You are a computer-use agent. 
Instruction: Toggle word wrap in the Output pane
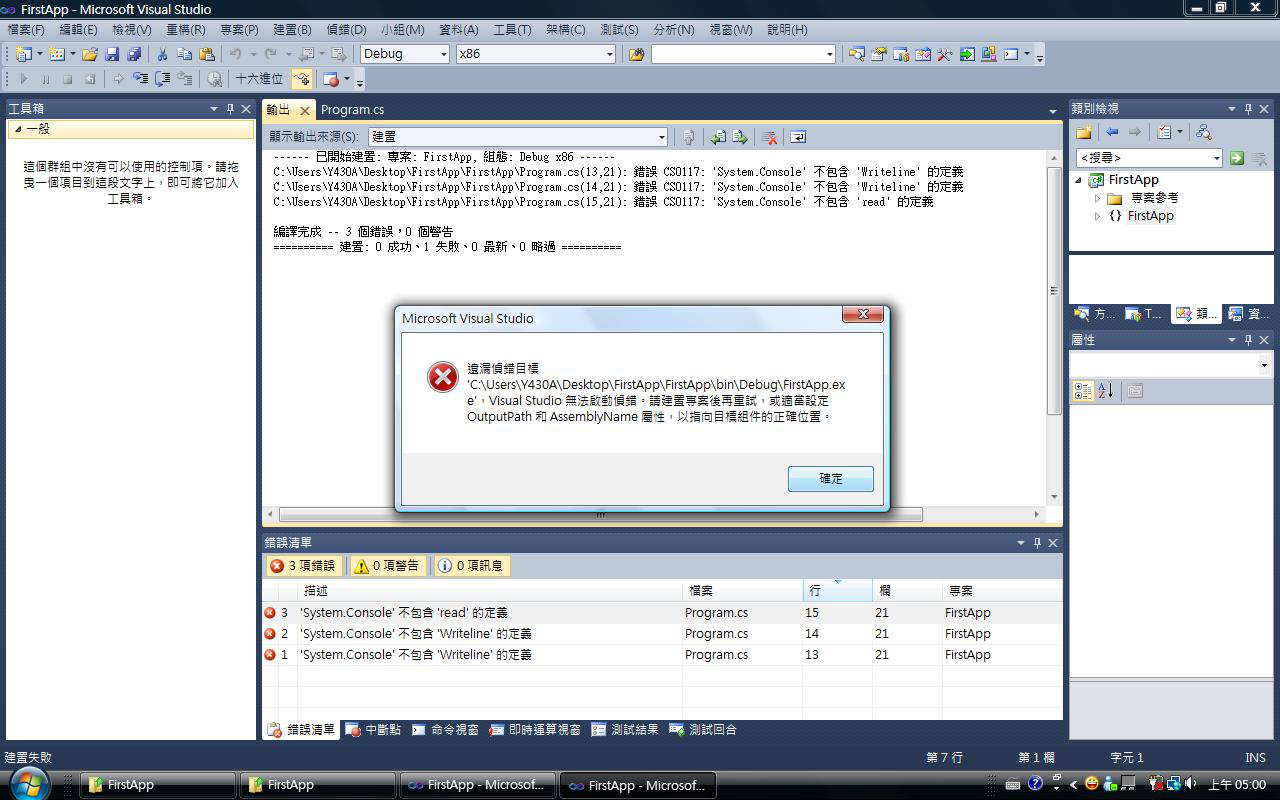tap(798, 137)
